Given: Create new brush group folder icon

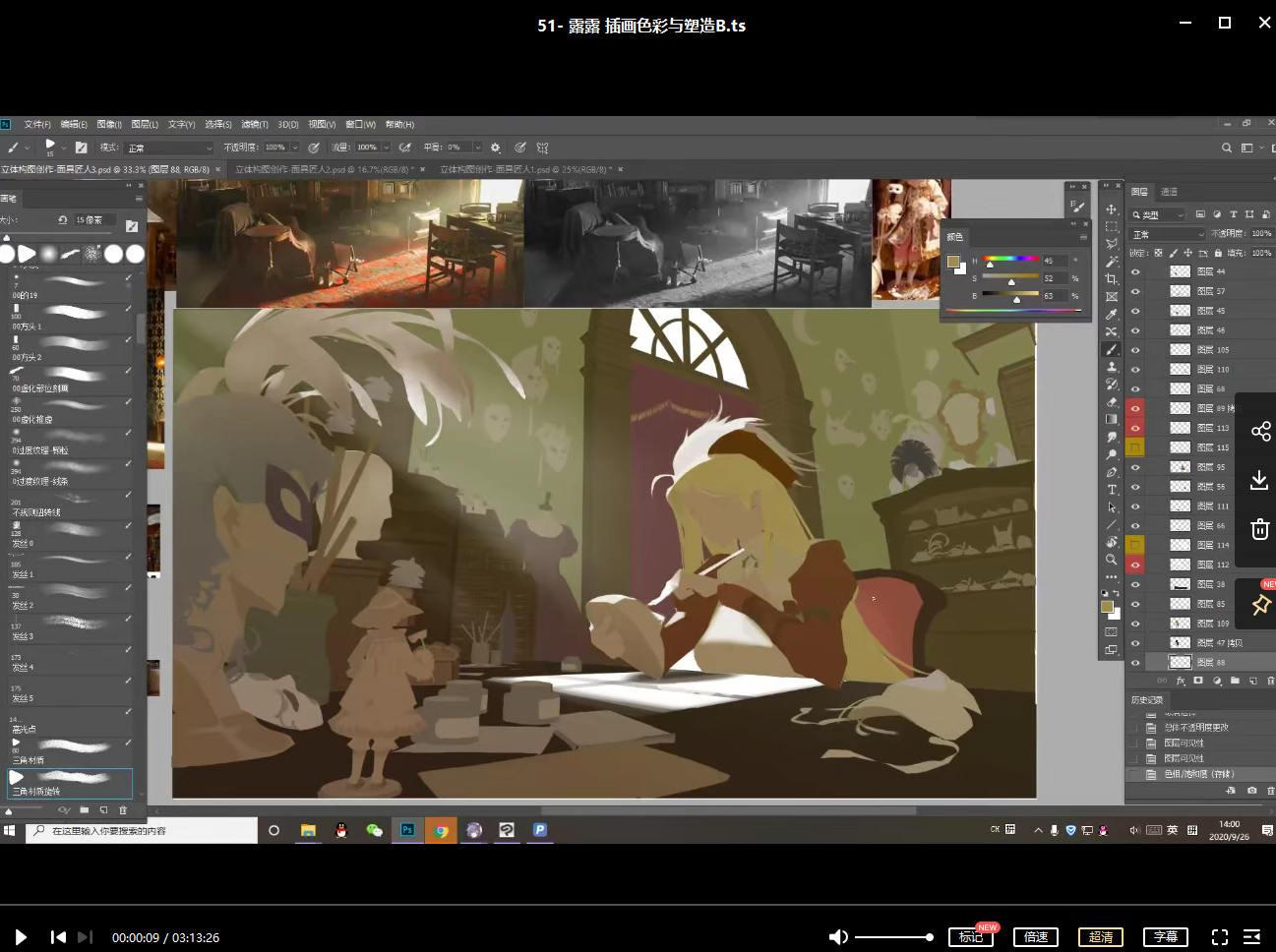Looking at the screenshot, I should tap(85, 810).
